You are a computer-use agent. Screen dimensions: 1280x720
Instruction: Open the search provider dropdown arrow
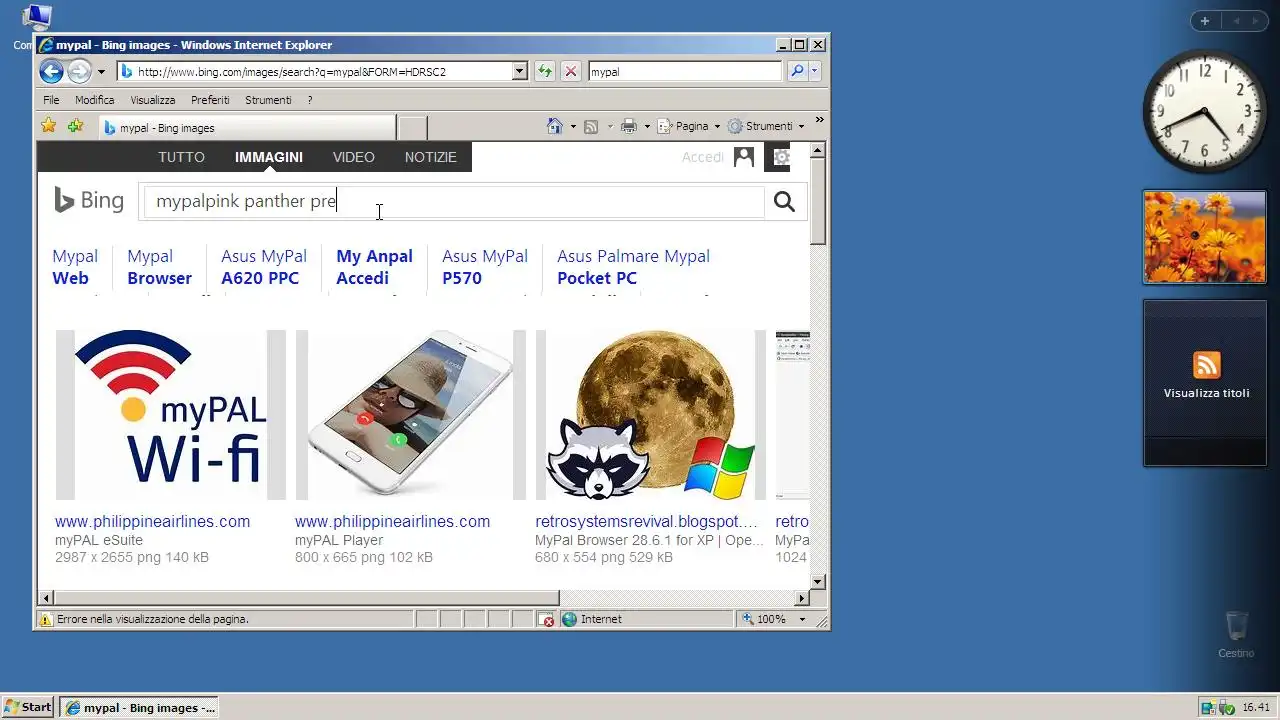point(815,71)
